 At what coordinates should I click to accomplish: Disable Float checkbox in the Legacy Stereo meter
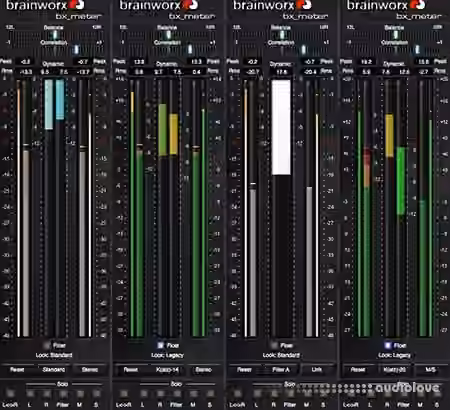point(160,345)
